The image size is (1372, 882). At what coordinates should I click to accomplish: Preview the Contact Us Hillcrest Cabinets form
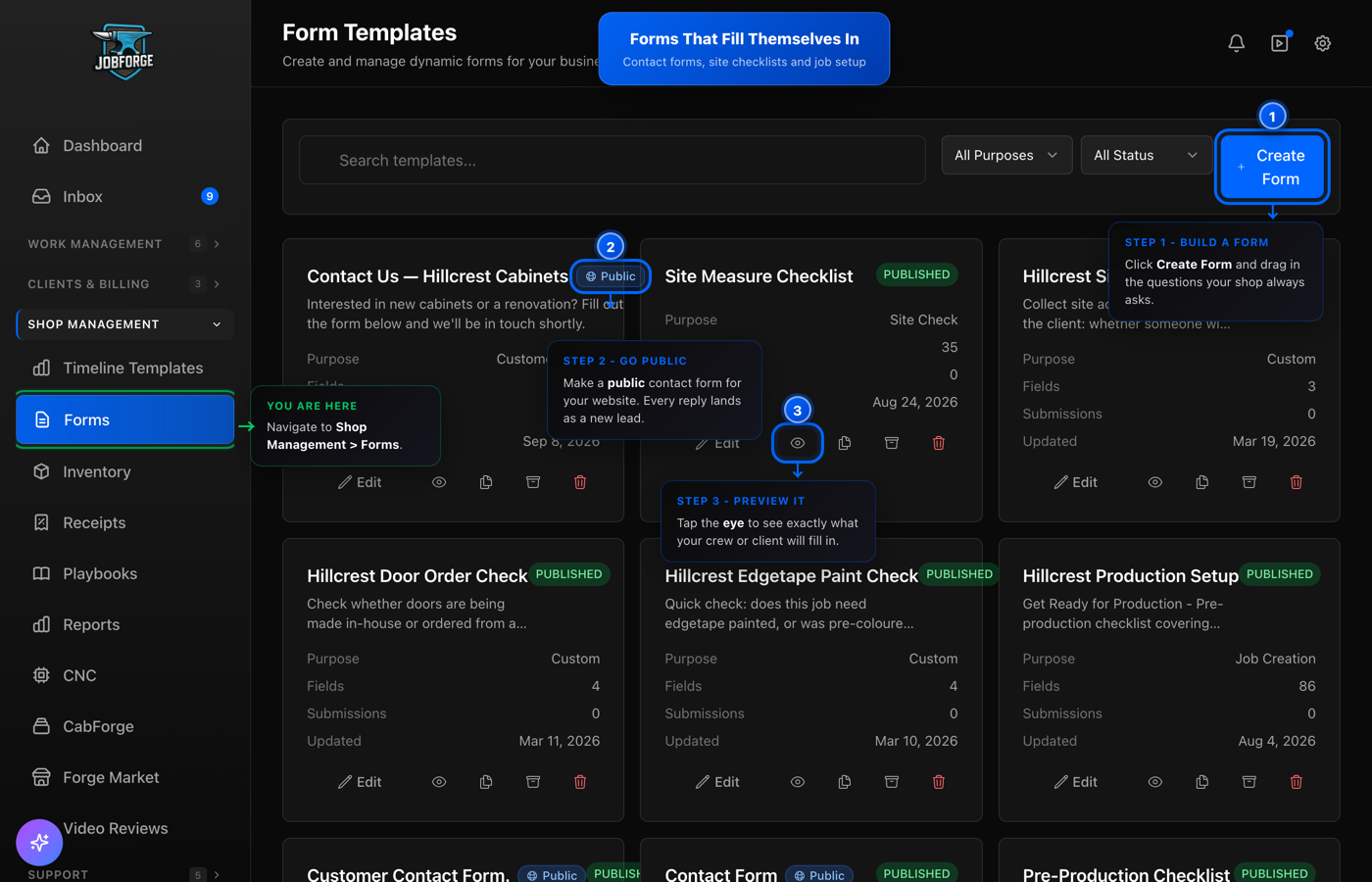pyautogui.click(x=439, y=482)
